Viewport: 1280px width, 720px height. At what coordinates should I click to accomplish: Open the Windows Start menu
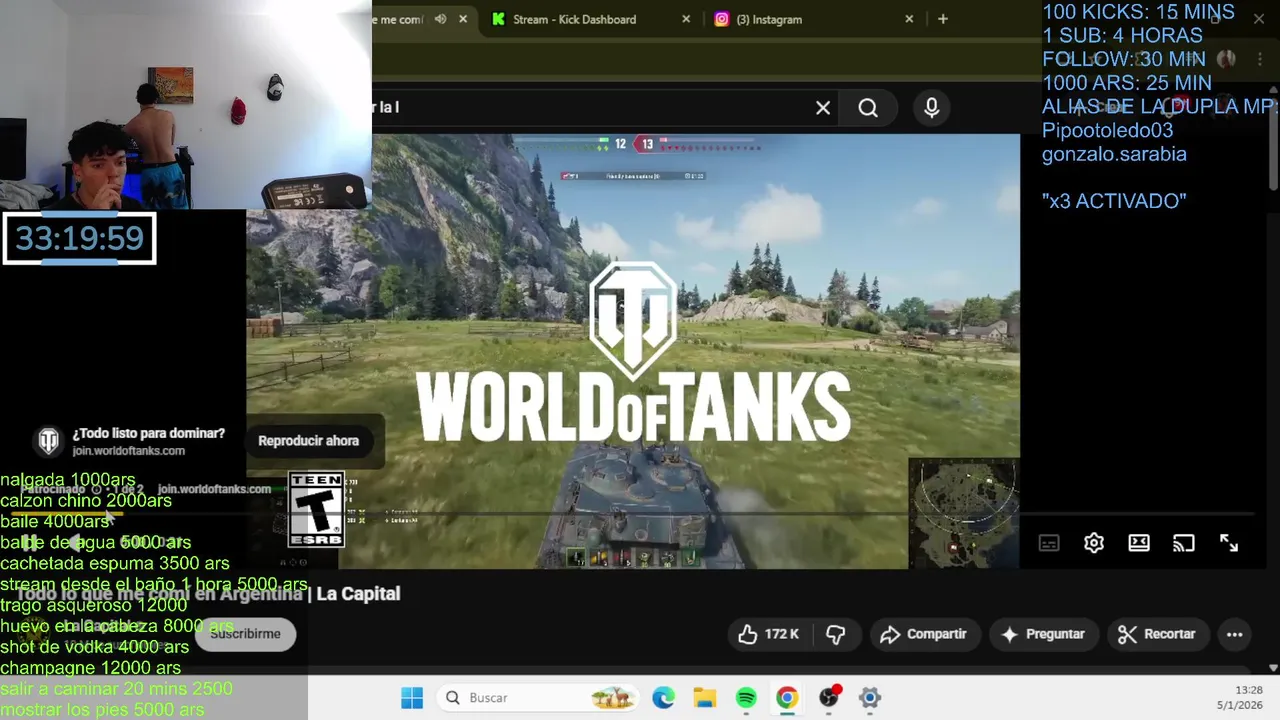click(412, 698)
